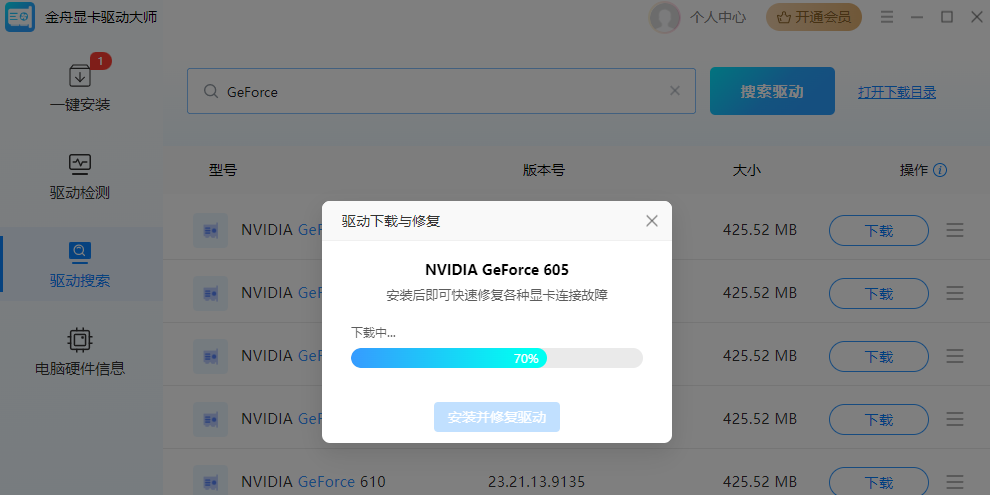The width and height of the screenshot is (990, 495).
Task: Click the 425.52 MB size in first row
Action: tap(760, 230)
